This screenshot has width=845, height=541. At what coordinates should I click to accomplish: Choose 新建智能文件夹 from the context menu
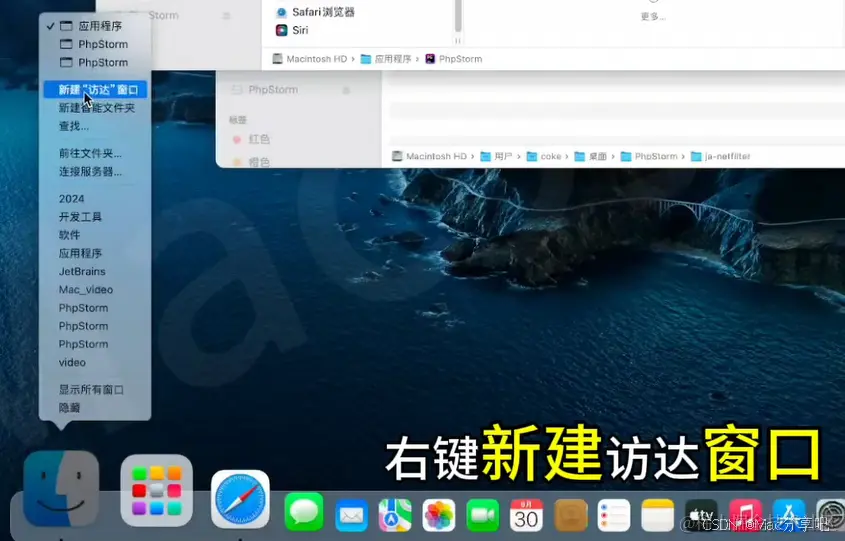95,108
